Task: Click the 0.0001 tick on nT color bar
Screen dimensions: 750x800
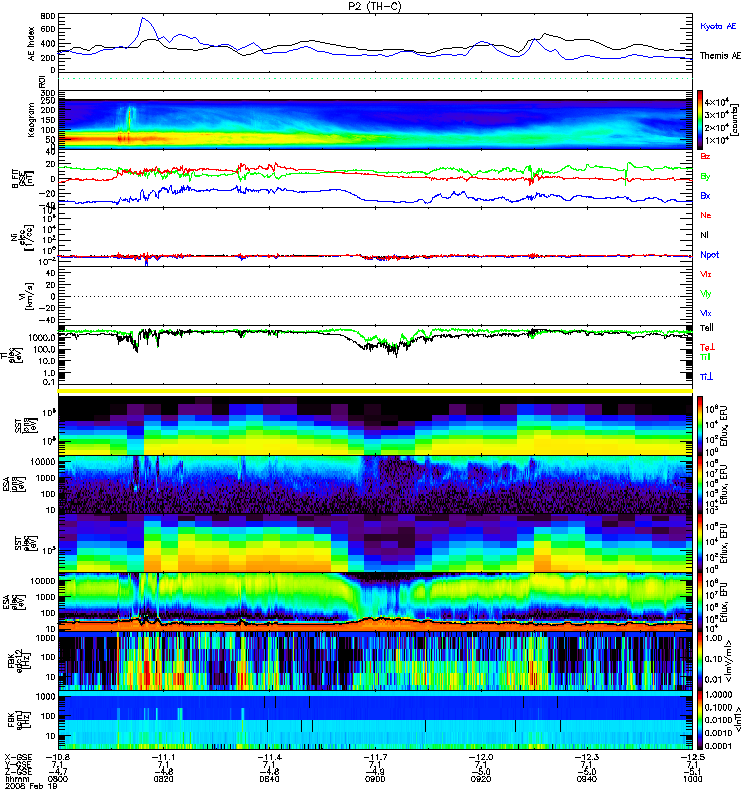Action: [x=719, y=746]
